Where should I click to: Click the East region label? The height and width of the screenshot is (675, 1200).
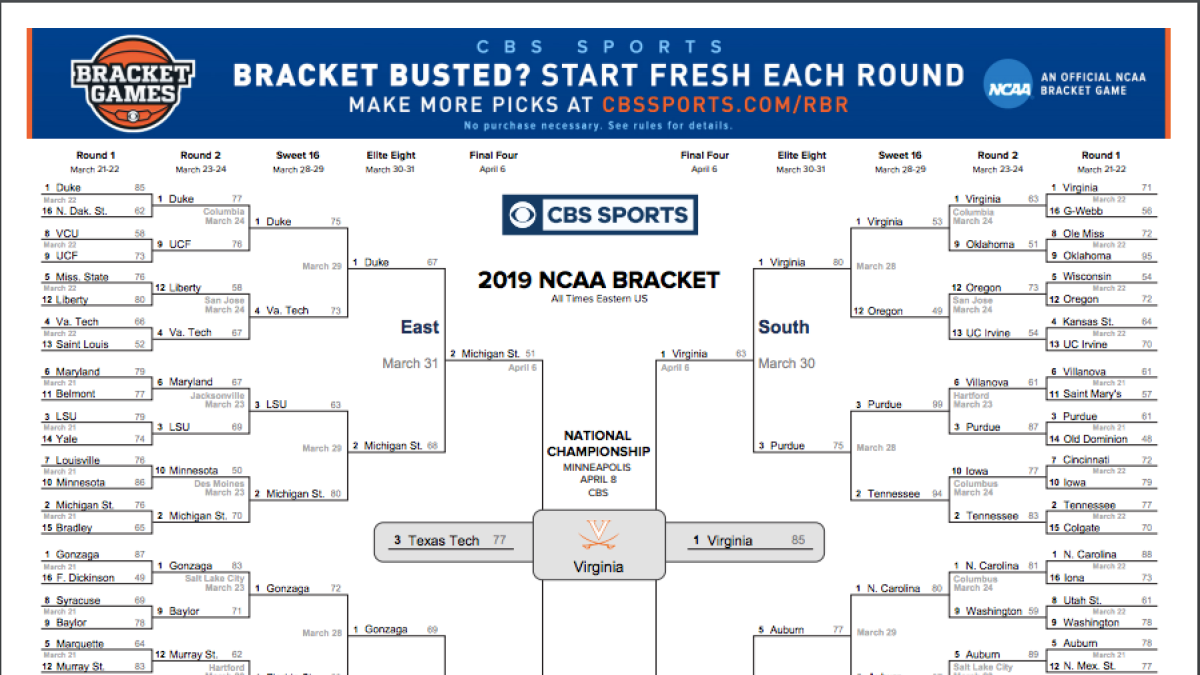[x=420, y=327]
